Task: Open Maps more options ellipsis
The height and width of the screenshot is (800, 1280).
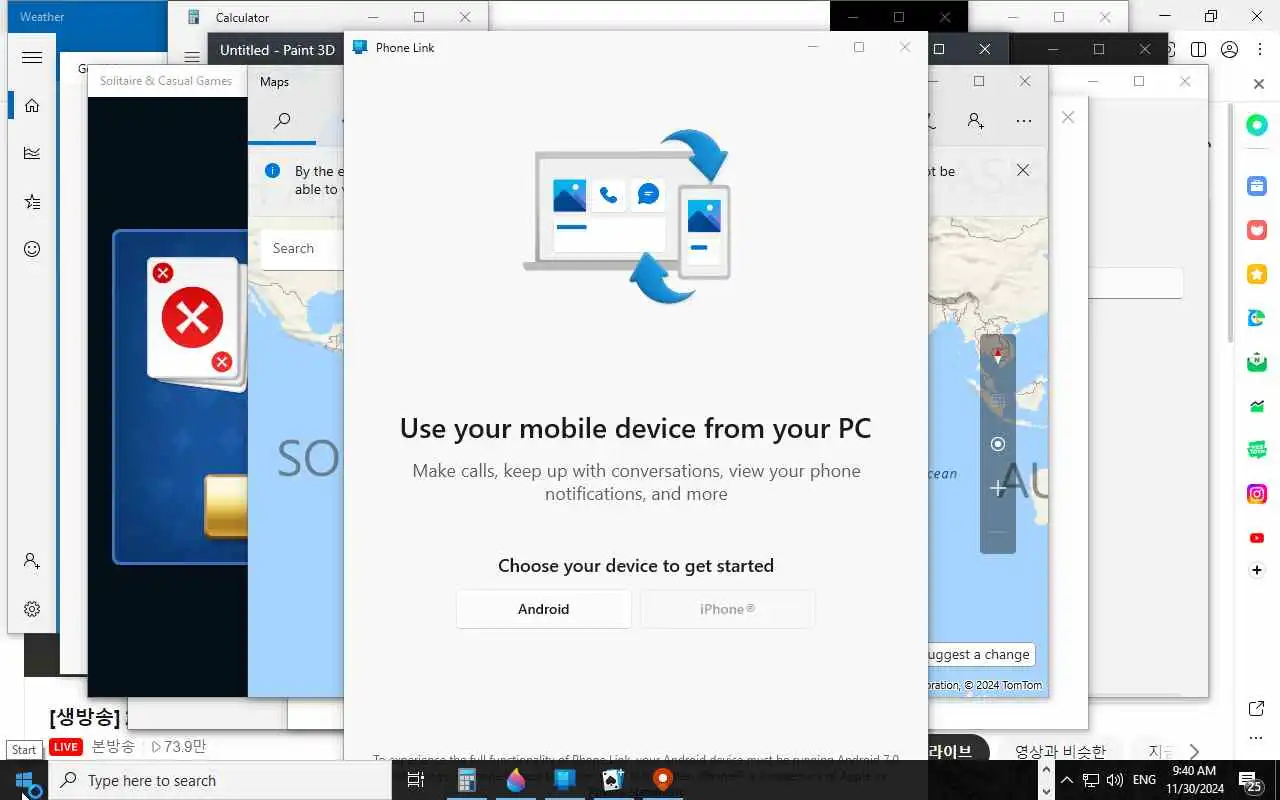Action: pyautogui.click(x=1023, y=121)
